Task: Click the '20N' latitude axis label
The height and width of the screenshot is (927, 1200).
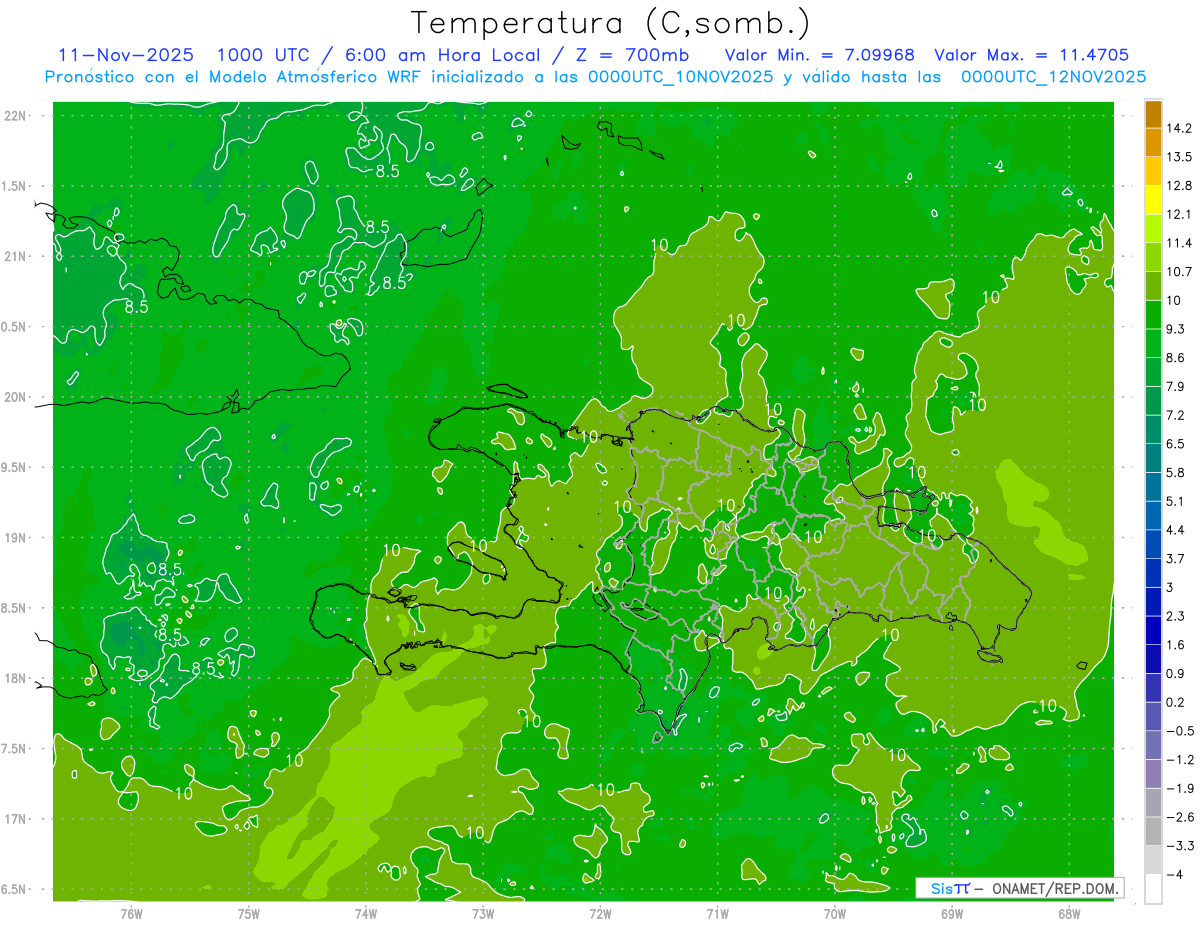Action: point(15,397)
